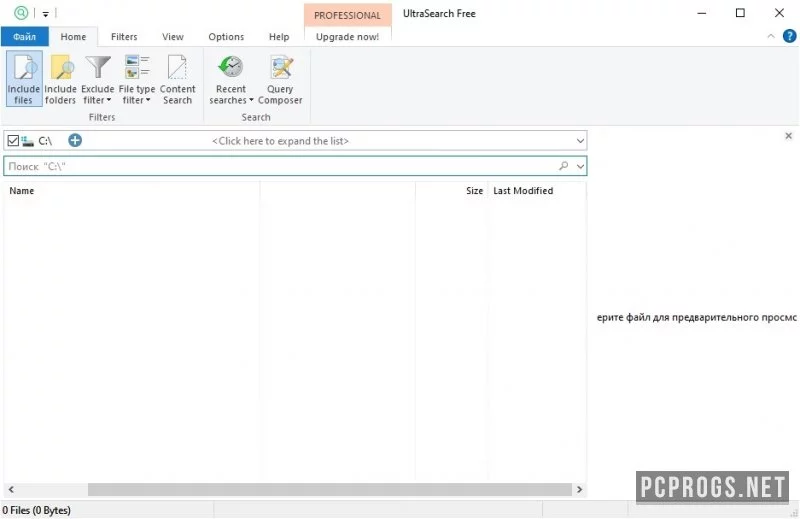Switch to the Home ribbon tab
The width and height of the screenshot is (800, 519).
pos(73,37)
